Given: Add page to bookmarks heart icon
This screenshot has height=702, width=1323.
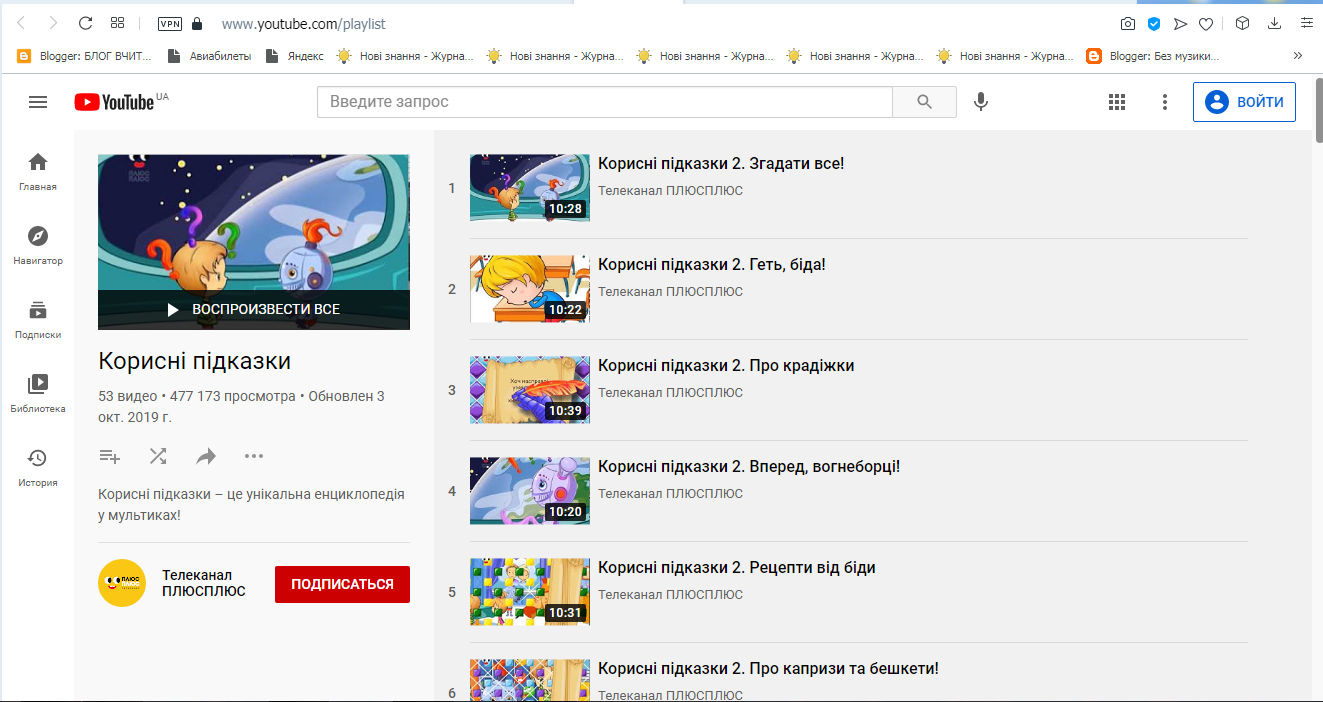Looking at the screenshot, I should (x=1206, y=23).
